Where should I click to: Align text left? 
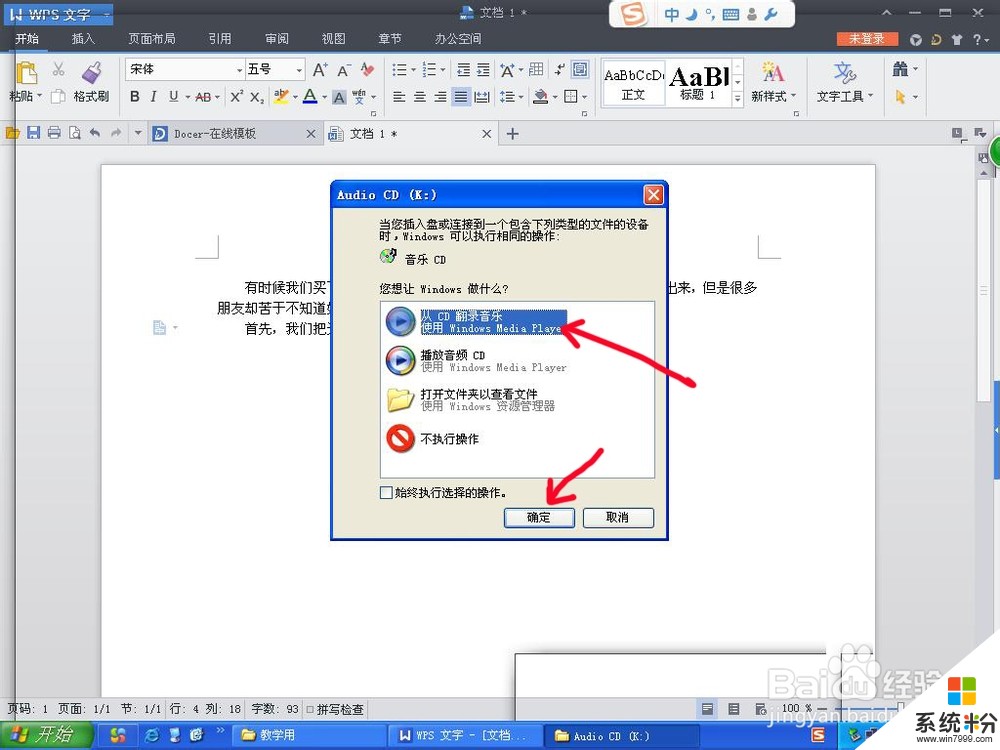coord(399,96)
